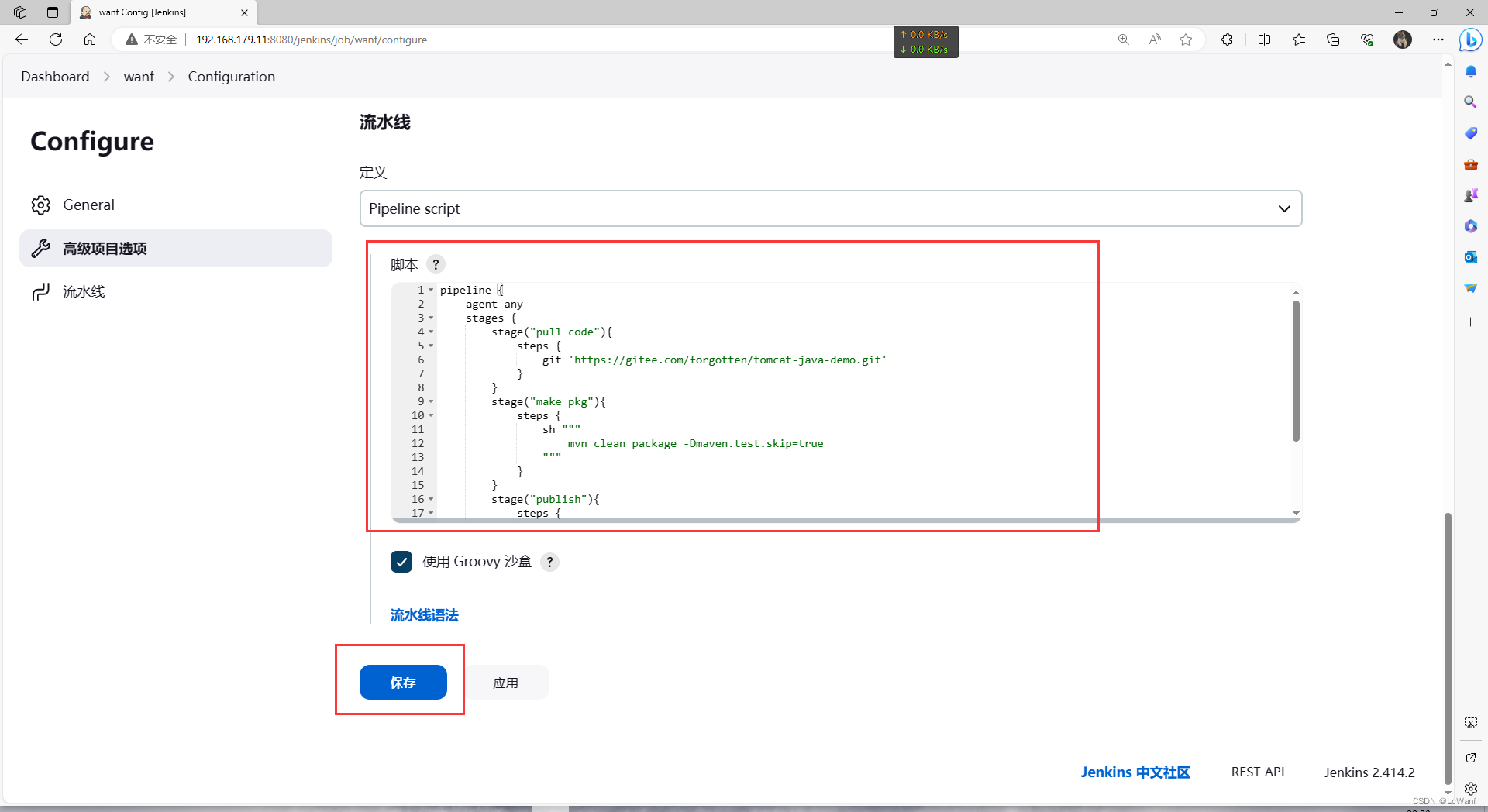Open sidebar search icon
This screenshot has width=1488, height=812.
point(1470,102)
